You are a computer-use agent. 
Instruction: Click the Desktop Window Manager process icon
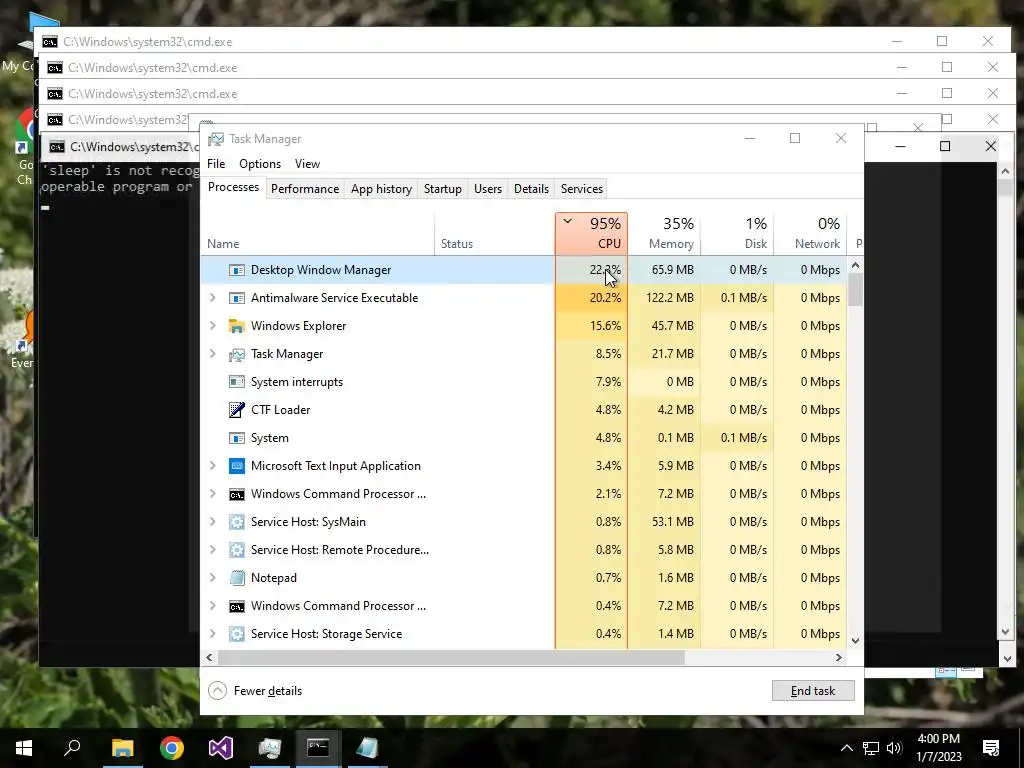[236, 270]
